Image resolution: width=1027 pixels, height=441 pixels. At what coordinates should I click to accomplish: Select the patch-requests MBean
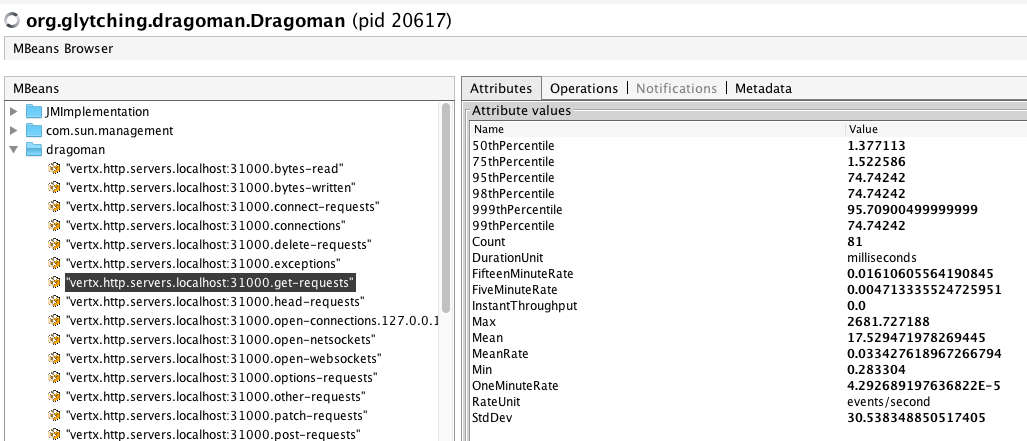[217, 416]
